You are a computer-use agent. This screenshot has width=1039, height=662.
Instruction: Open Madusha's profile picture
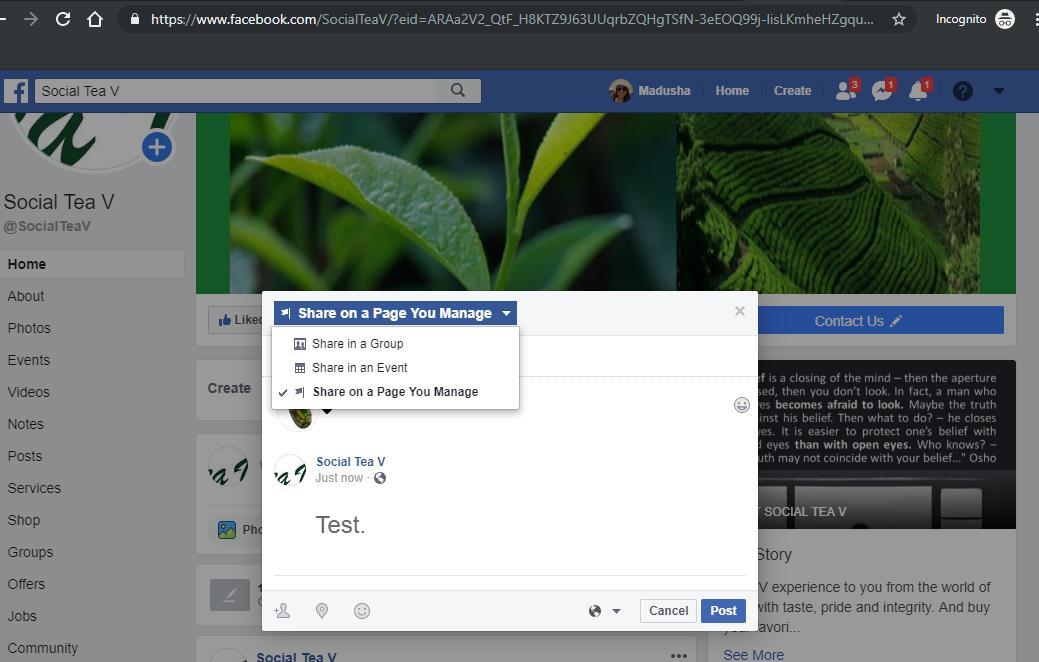click(x=621, y=91)
